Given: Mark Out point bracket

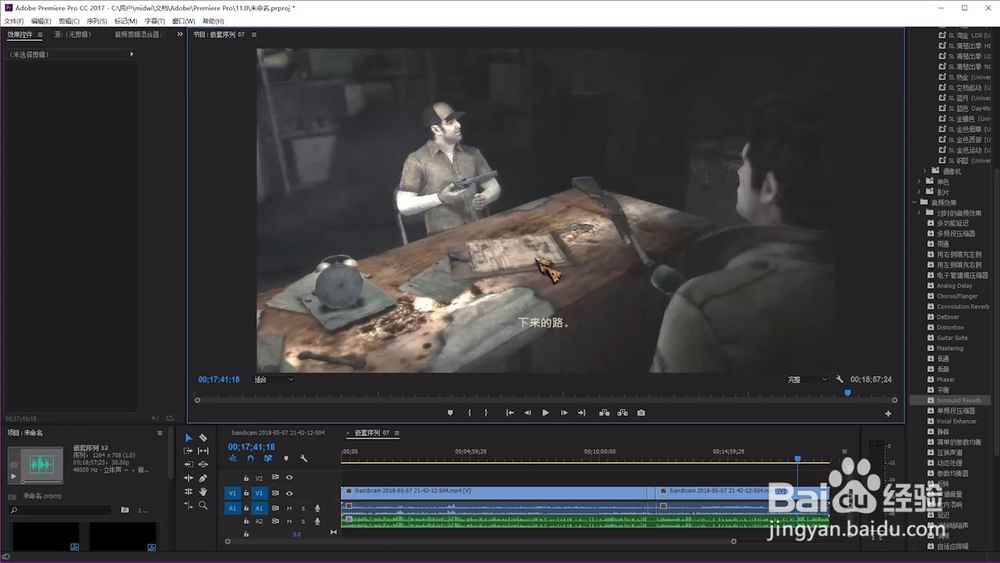Looking at the screenshot, I should coord(486,413).
